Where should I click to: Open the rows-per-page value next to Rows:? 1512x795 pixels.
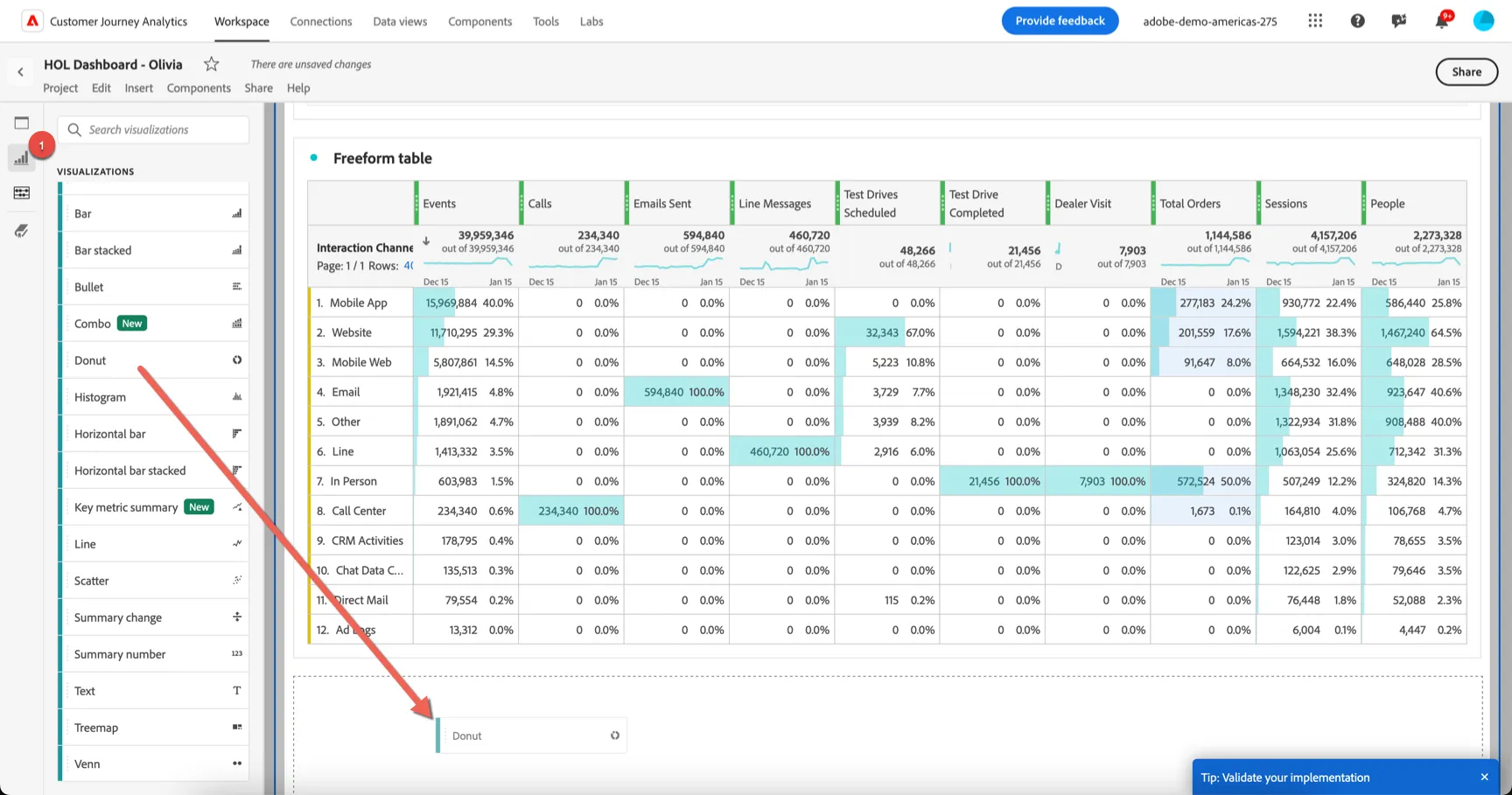pyautogui.click(x=408, y=266)
